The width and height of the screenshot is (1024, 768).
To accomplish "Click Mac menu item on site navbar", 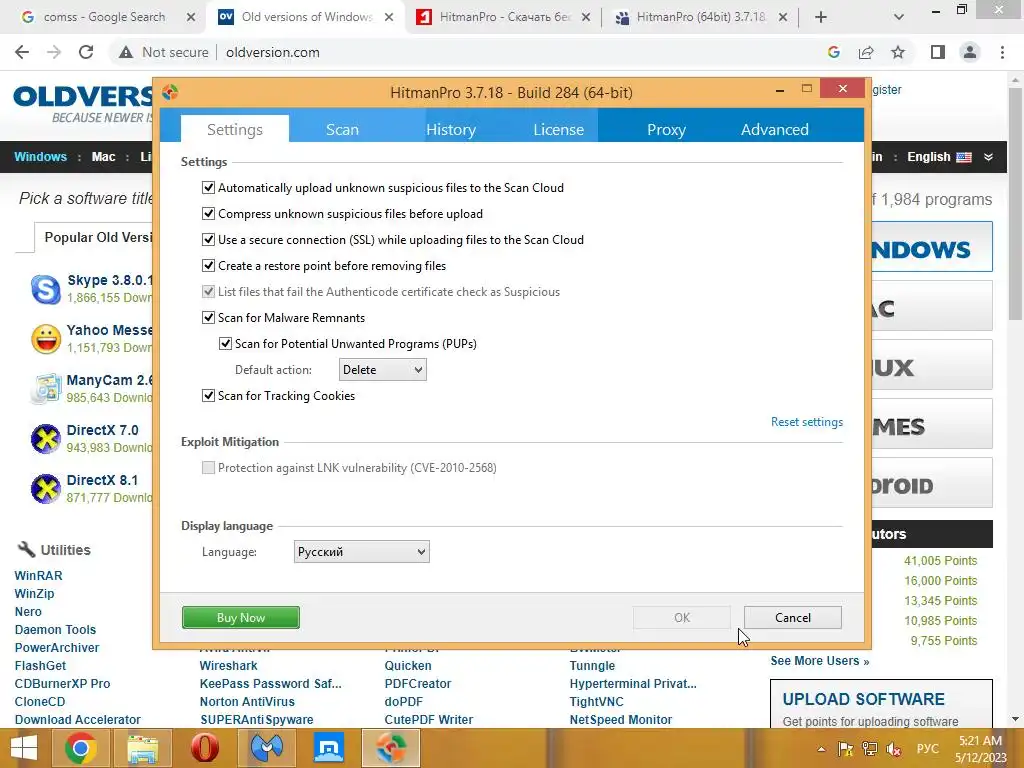I will tap(103, 157).
